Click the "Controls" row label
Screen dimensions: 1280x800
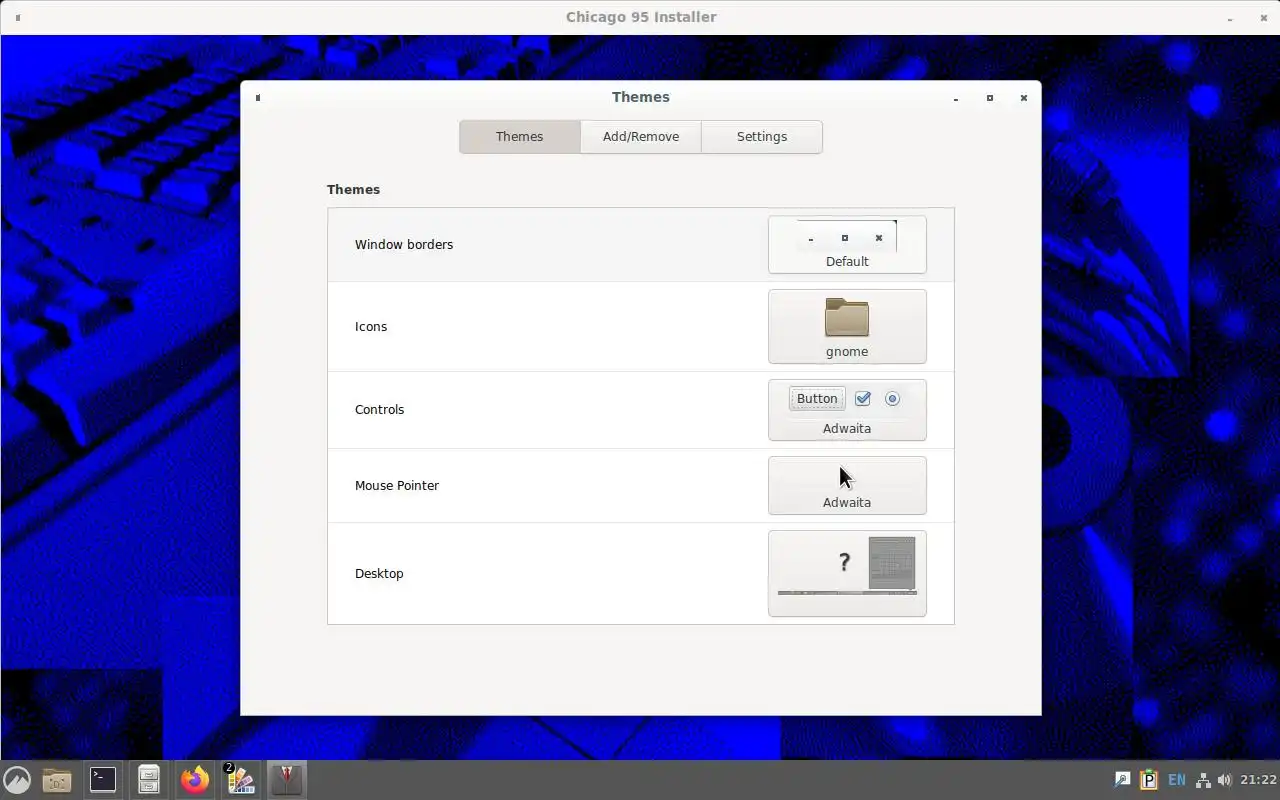click(x=380, y=409)
